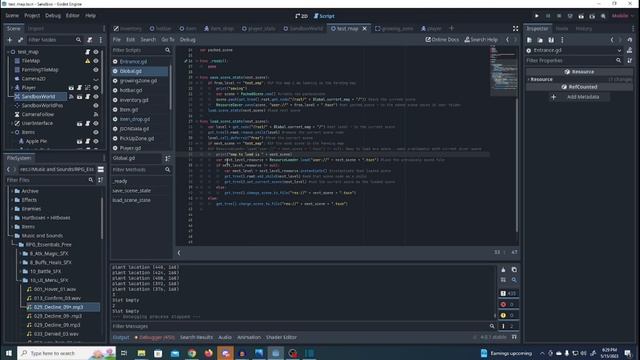Open script icon on test_map node
The image size is (640, 360).
click(87, 52)
